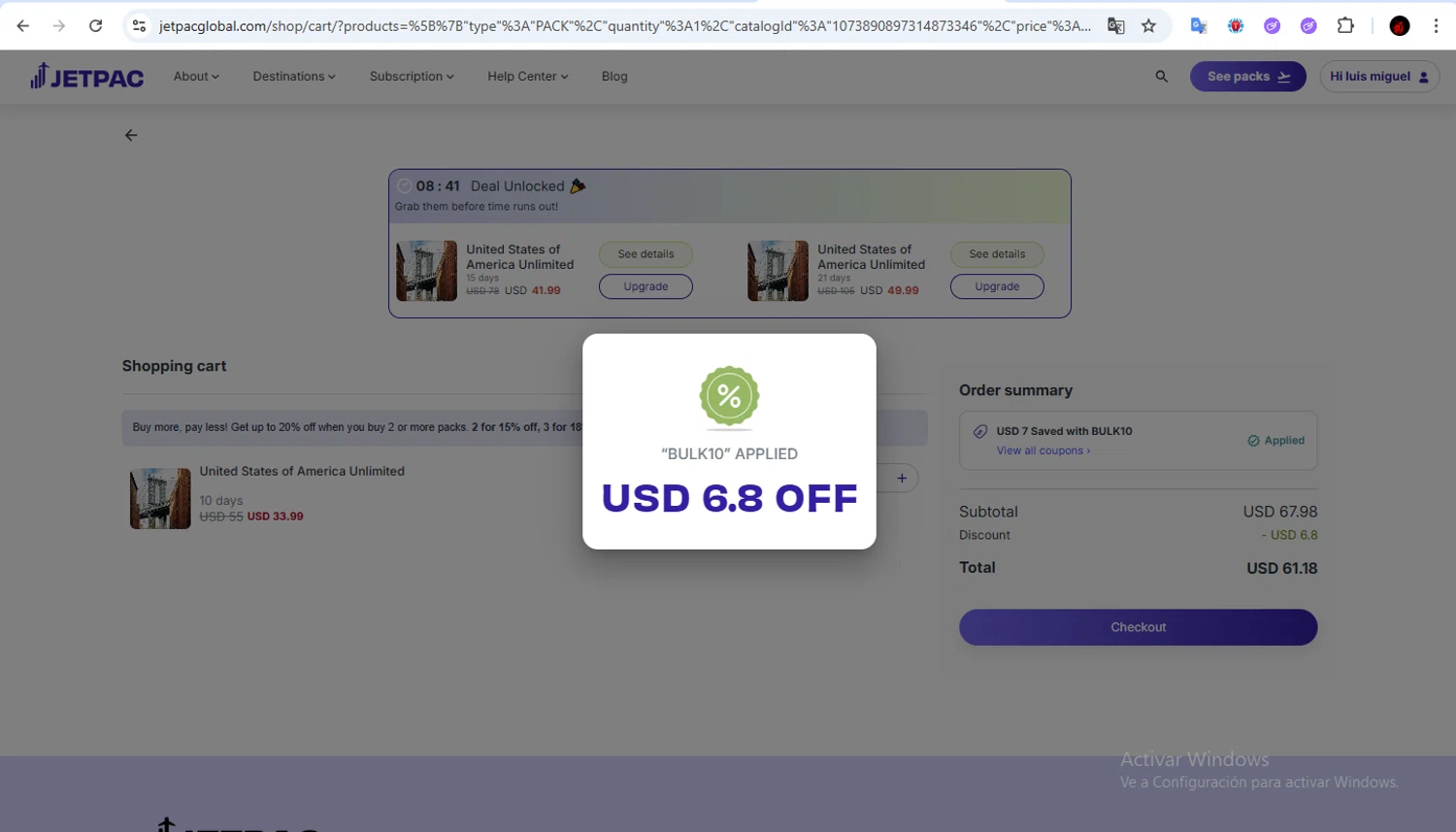Screen dimensions: 1456x832
Task: Click the USD 6.8 OFF text
Action: (x=729, y=498)
